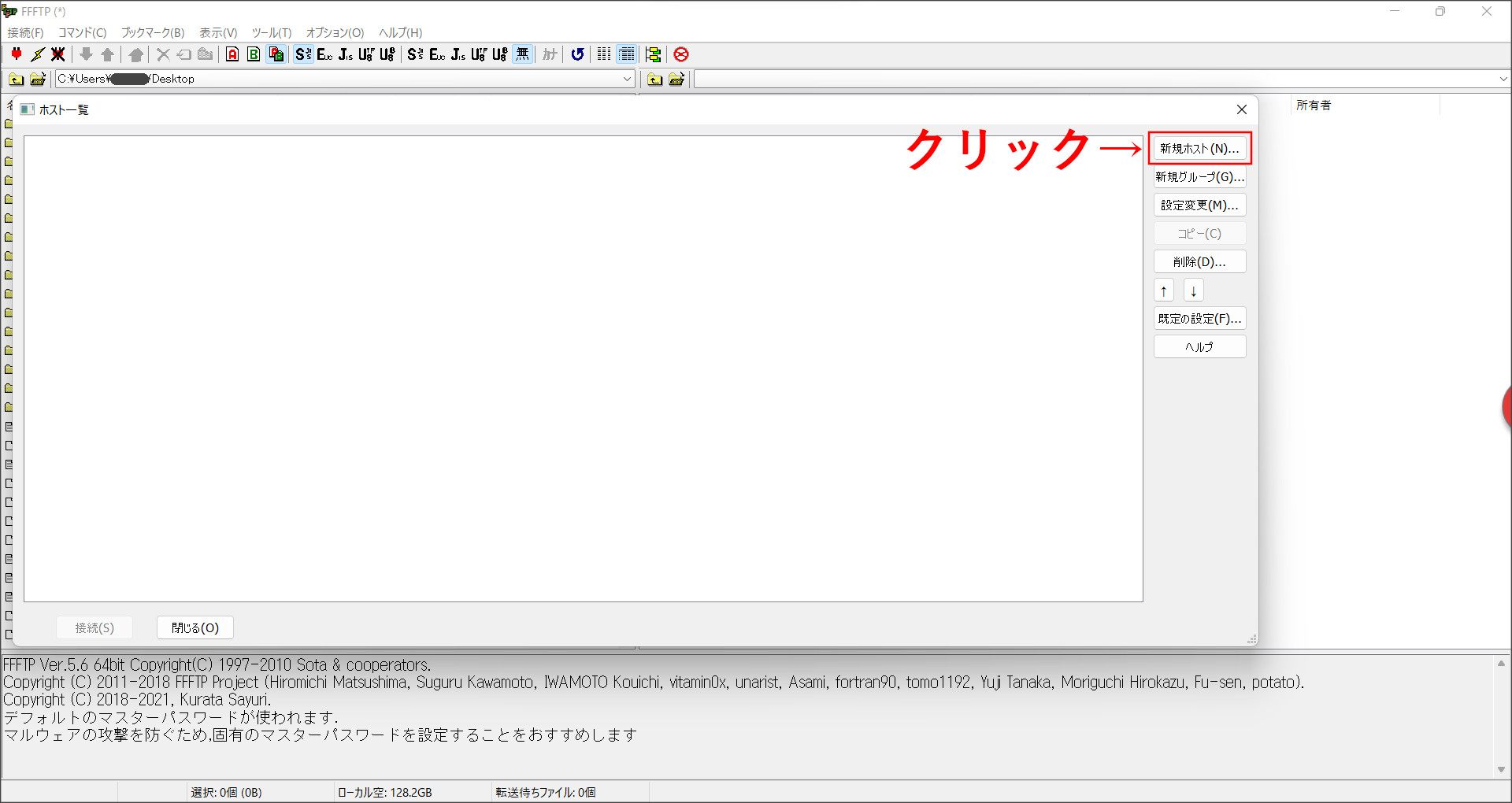The width and height of the screenshot is (1512, 803).
Task: Set binary transfer mode with the B icon
Action: 253,54
